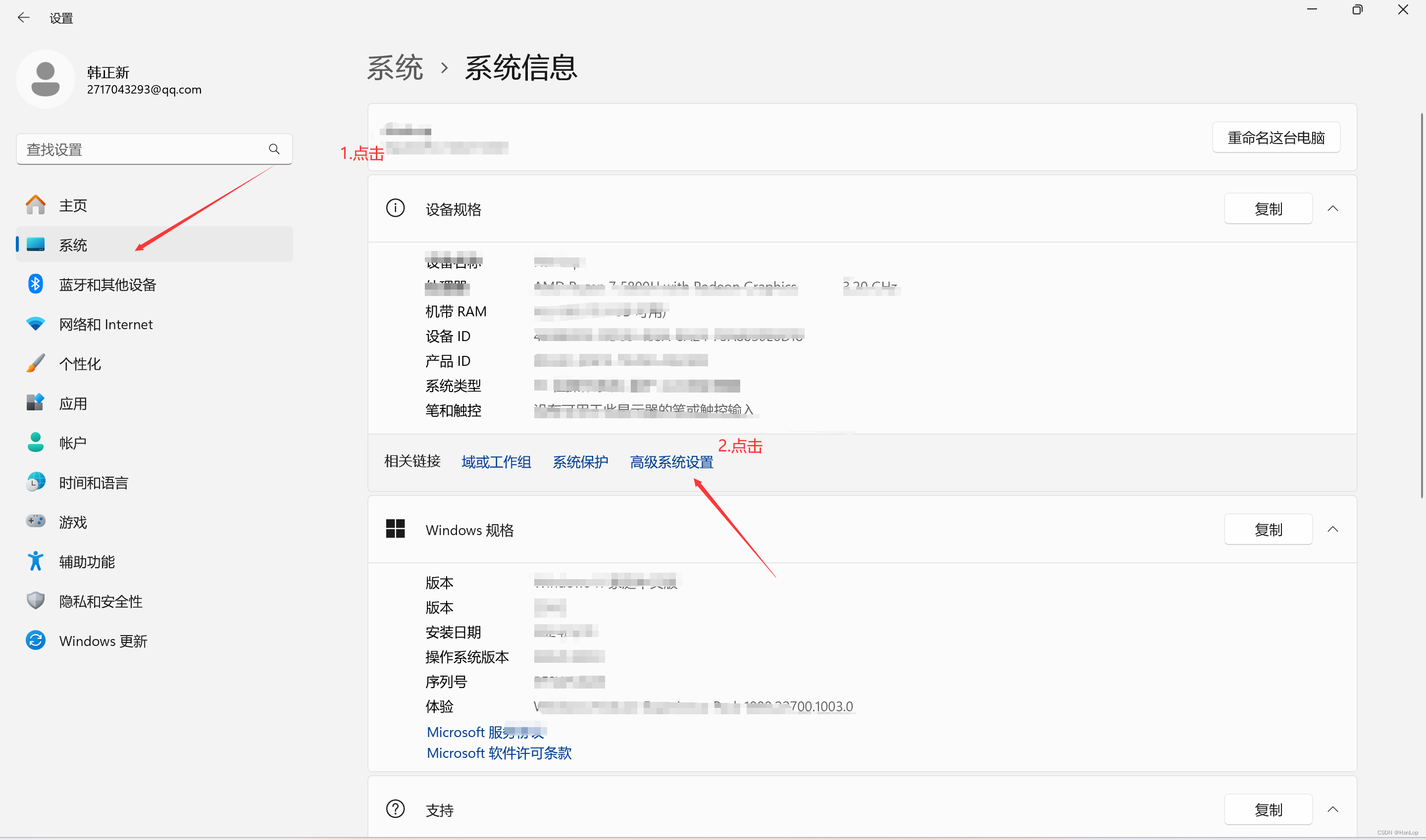This screenshot has width=1426, height=840.
Task: Open 隐私和安全性 settings
Action: [x=100, y=601]
